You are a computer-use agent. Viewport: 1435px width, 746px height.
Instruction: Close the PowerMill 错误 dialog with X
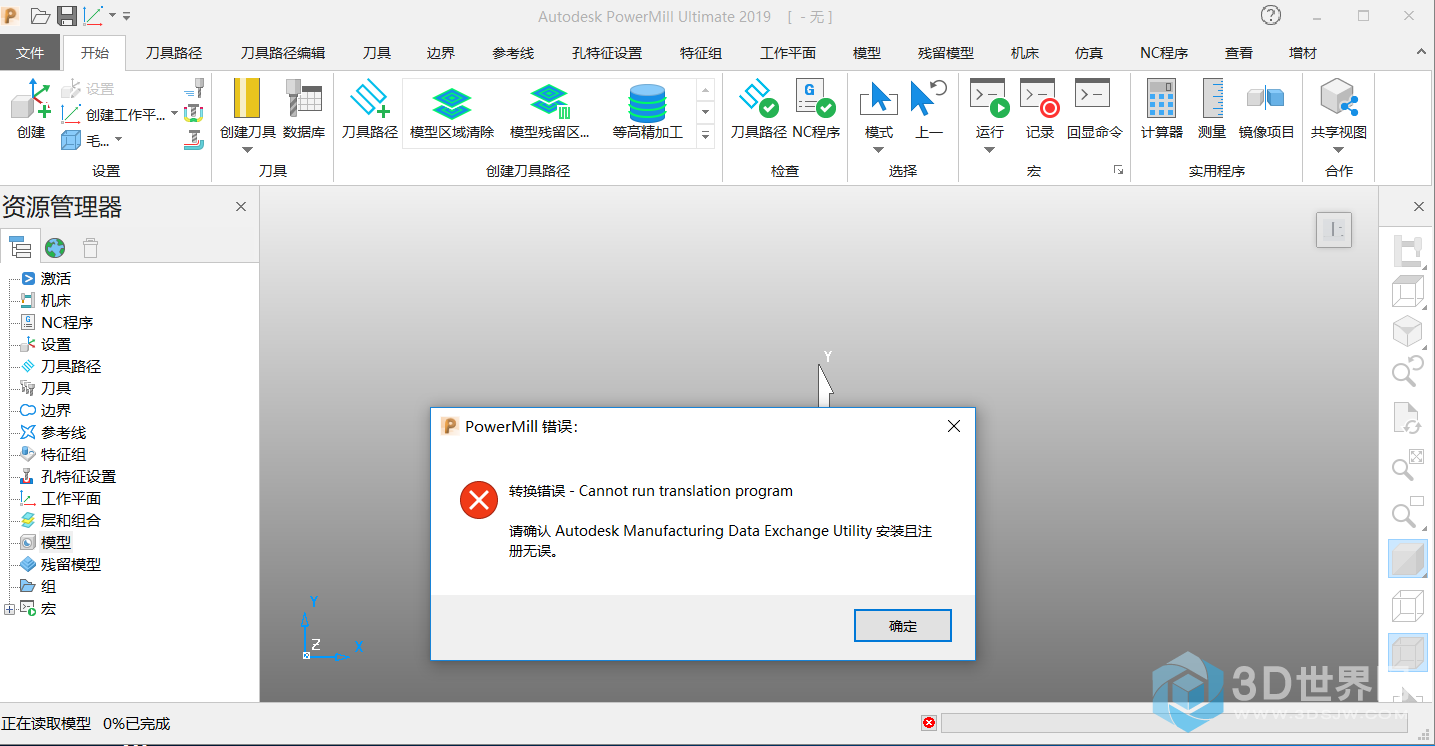pos(953,426)
